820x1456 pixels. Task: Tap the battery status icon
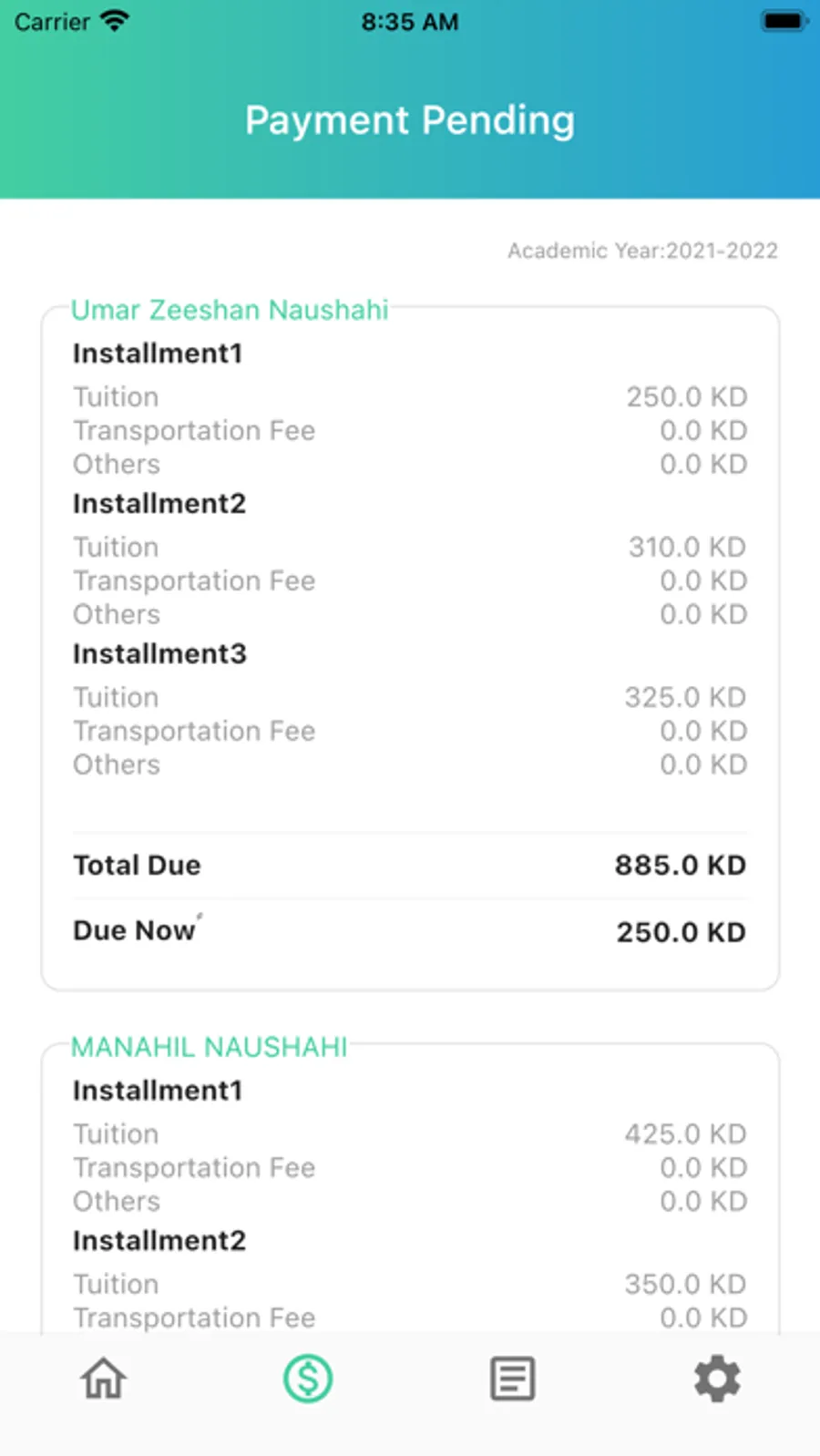(x=784, y=21)
